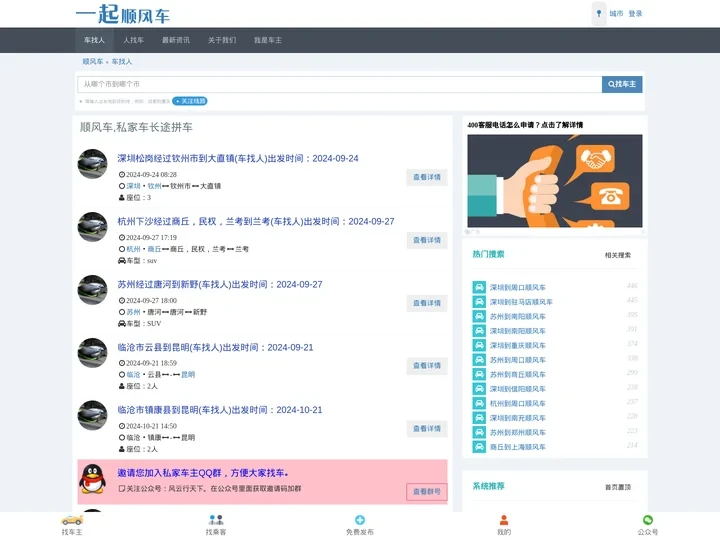Select the 人找车 navigation tab

pyautogui.click(x=133, y=40)
